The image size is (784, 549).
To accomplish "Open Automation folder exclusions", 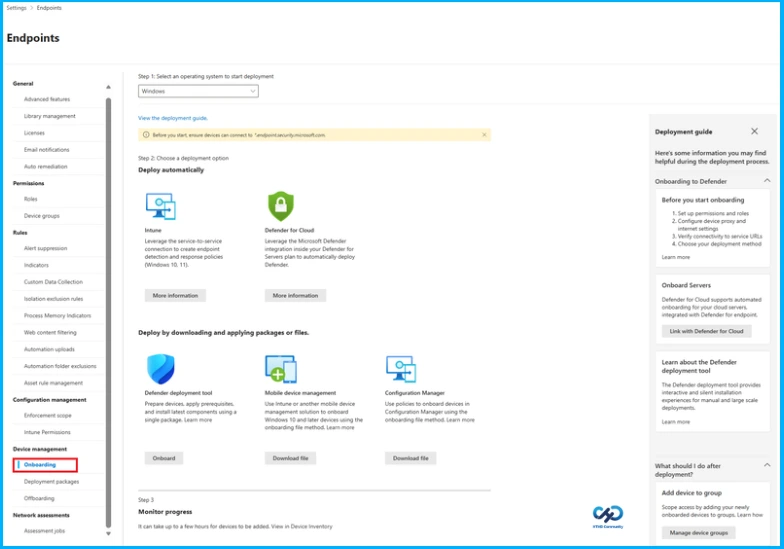I will pyautogui.click(x=60, y=366).
